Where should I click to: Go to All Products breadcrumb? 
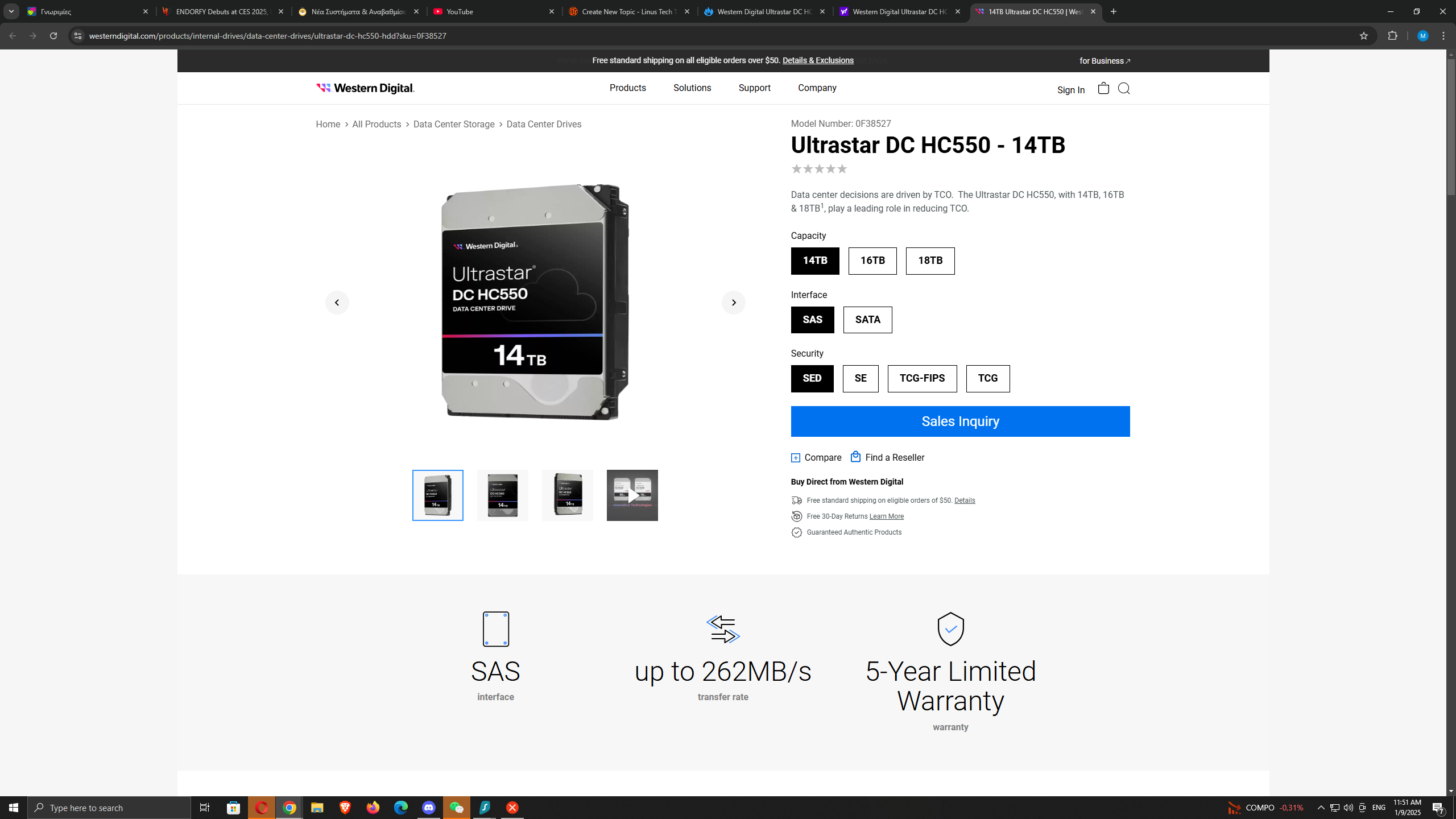click(377, 125)
